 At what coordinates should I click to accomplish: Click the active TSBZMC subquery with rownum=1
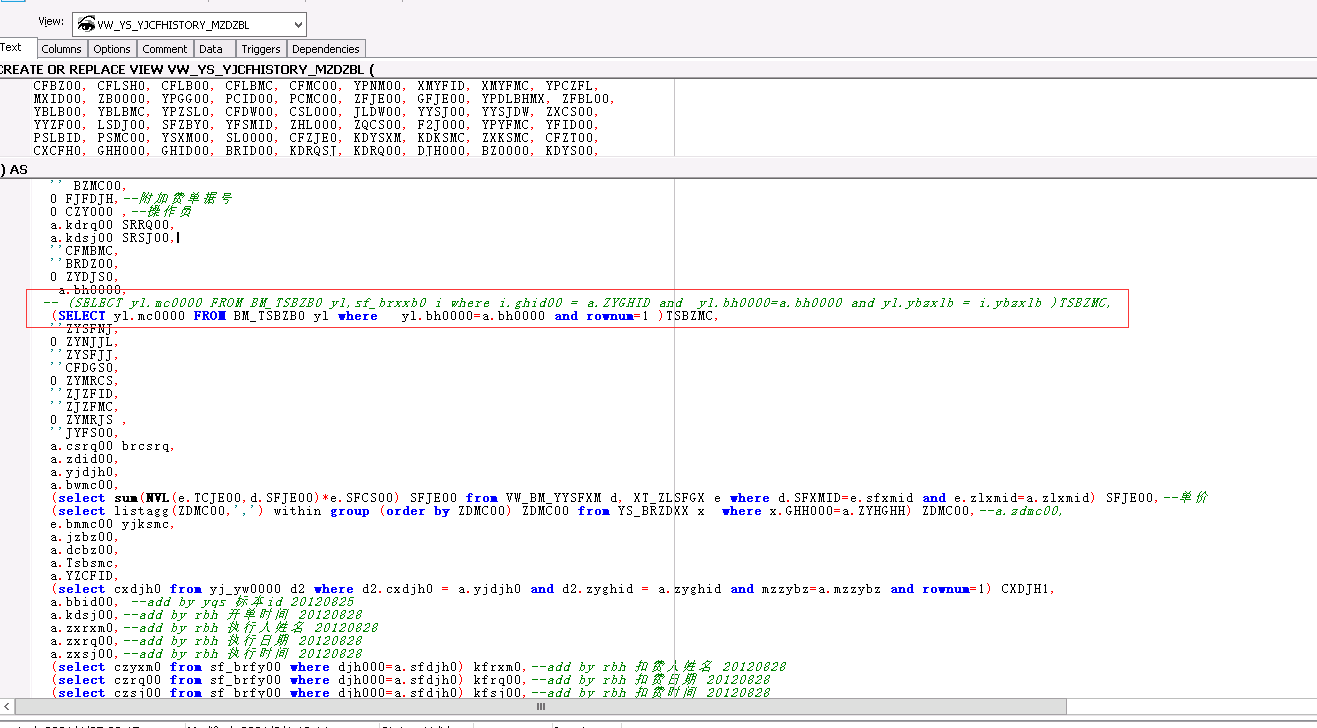click(385, 316)
